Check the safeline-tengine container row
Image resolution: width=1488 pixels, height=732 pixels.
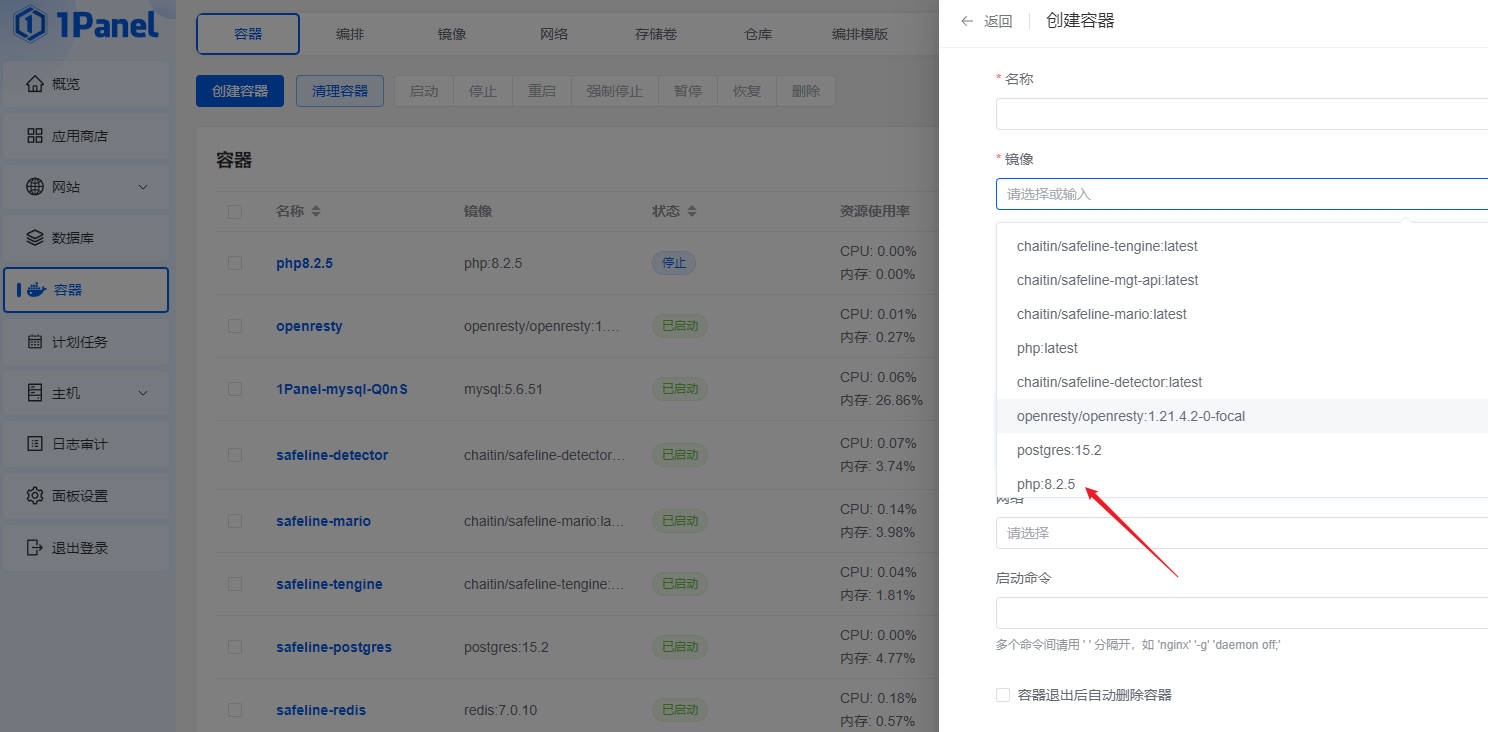pos(235,584)
